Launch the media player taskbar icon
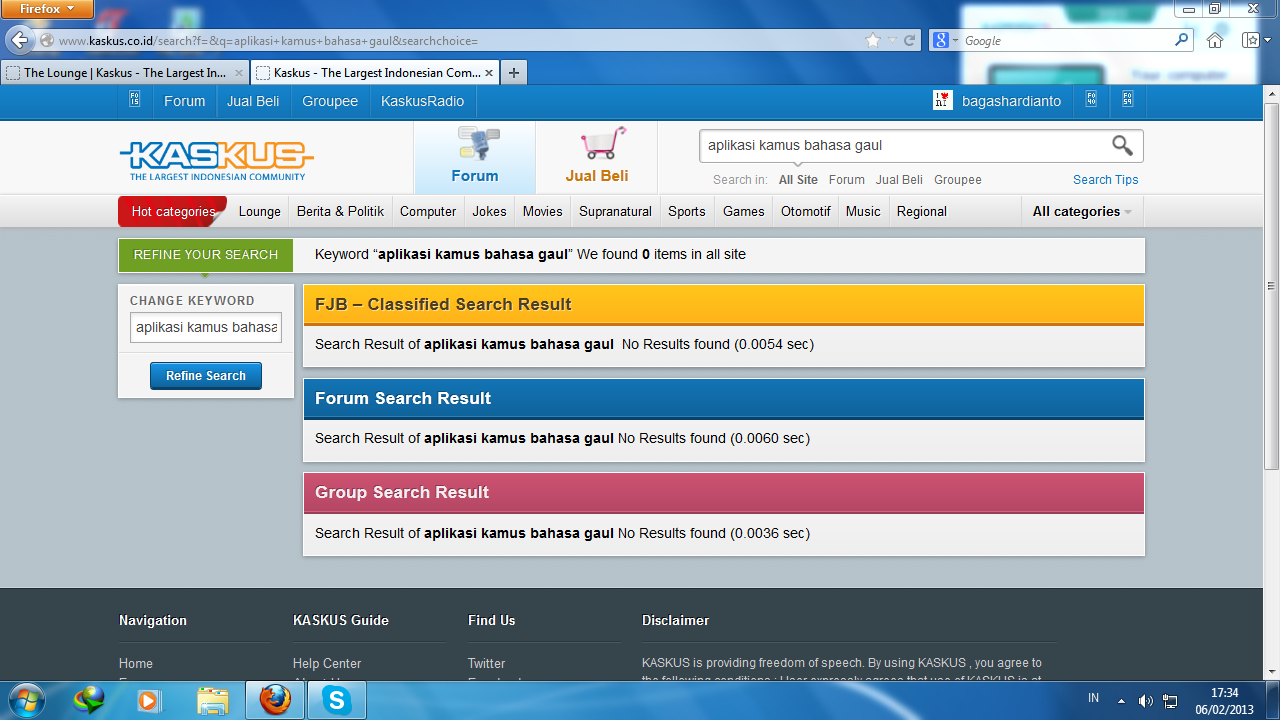Screen dimensions: 1280x720 click(149, 700)
